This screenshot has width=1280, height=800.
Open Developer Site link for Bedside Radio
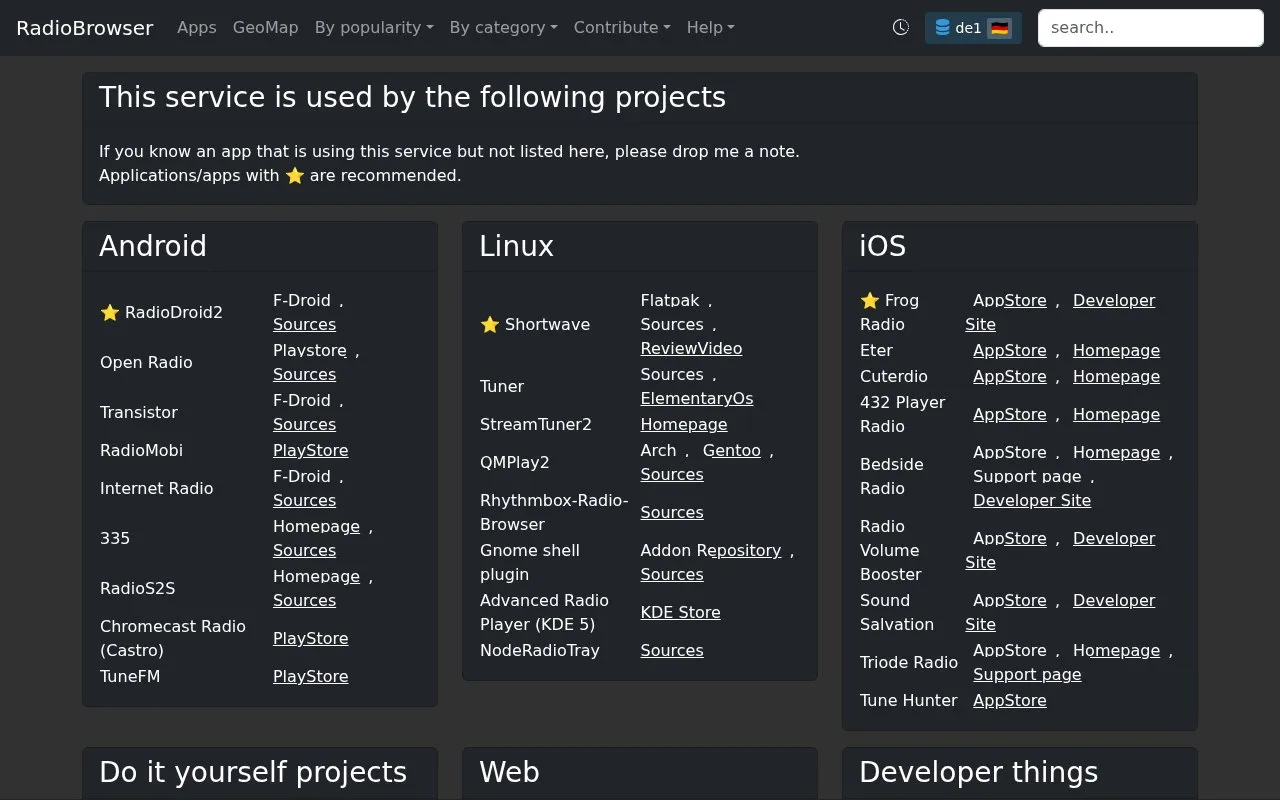(1032, 501)
